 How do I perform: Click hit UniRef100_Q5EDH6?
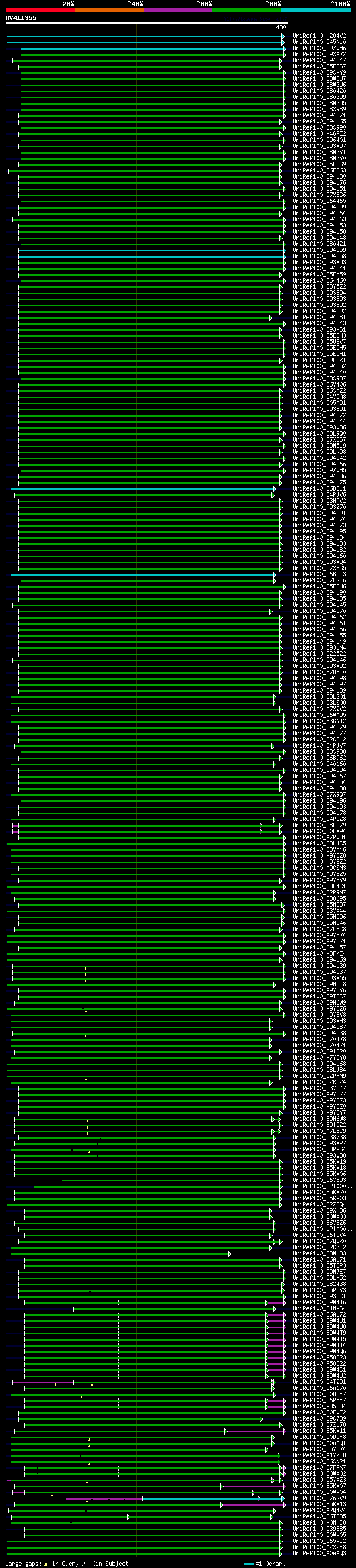319,587
